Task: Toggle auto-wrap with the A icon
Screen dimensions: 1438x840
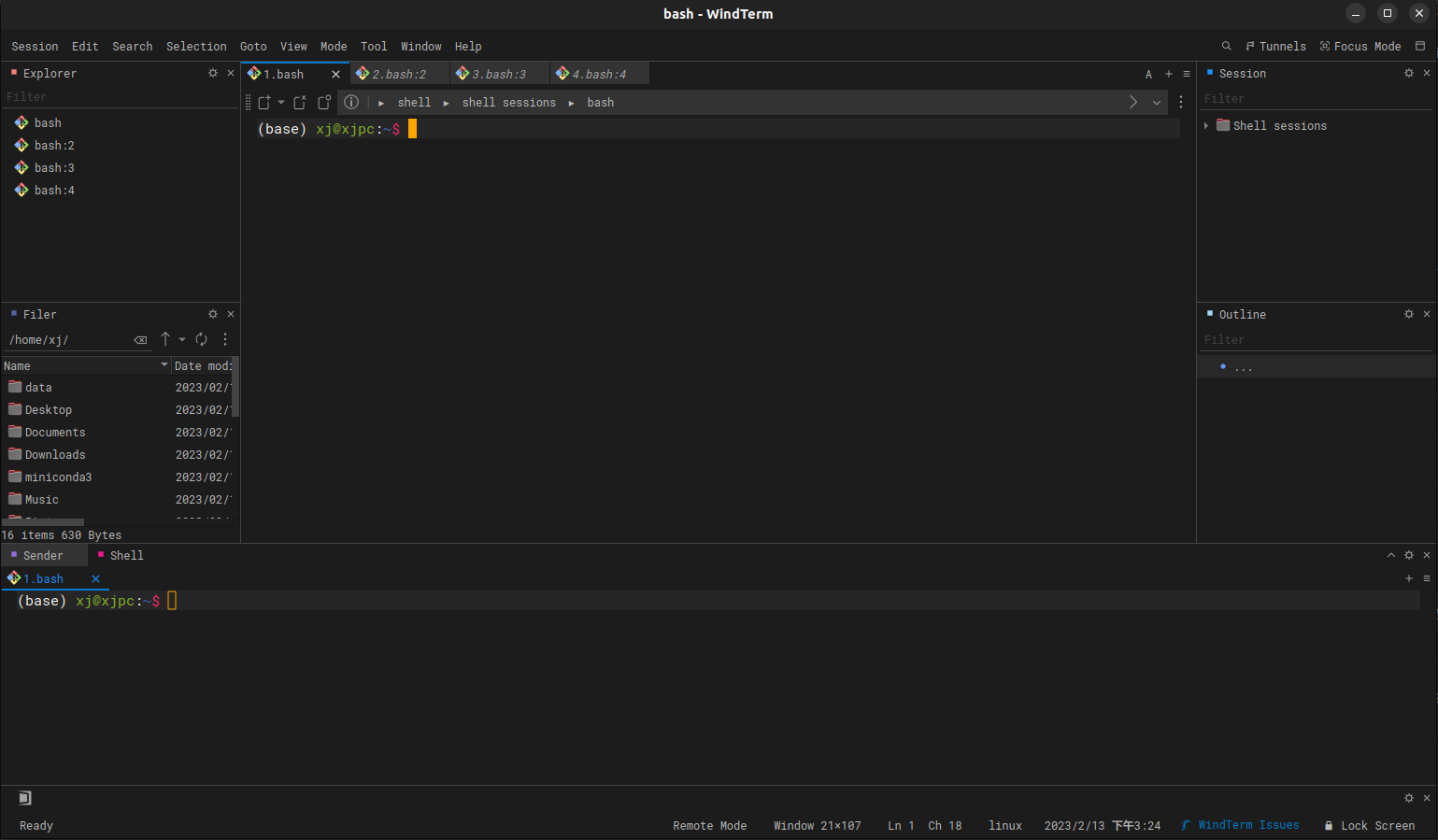Action: point(1148,73)
